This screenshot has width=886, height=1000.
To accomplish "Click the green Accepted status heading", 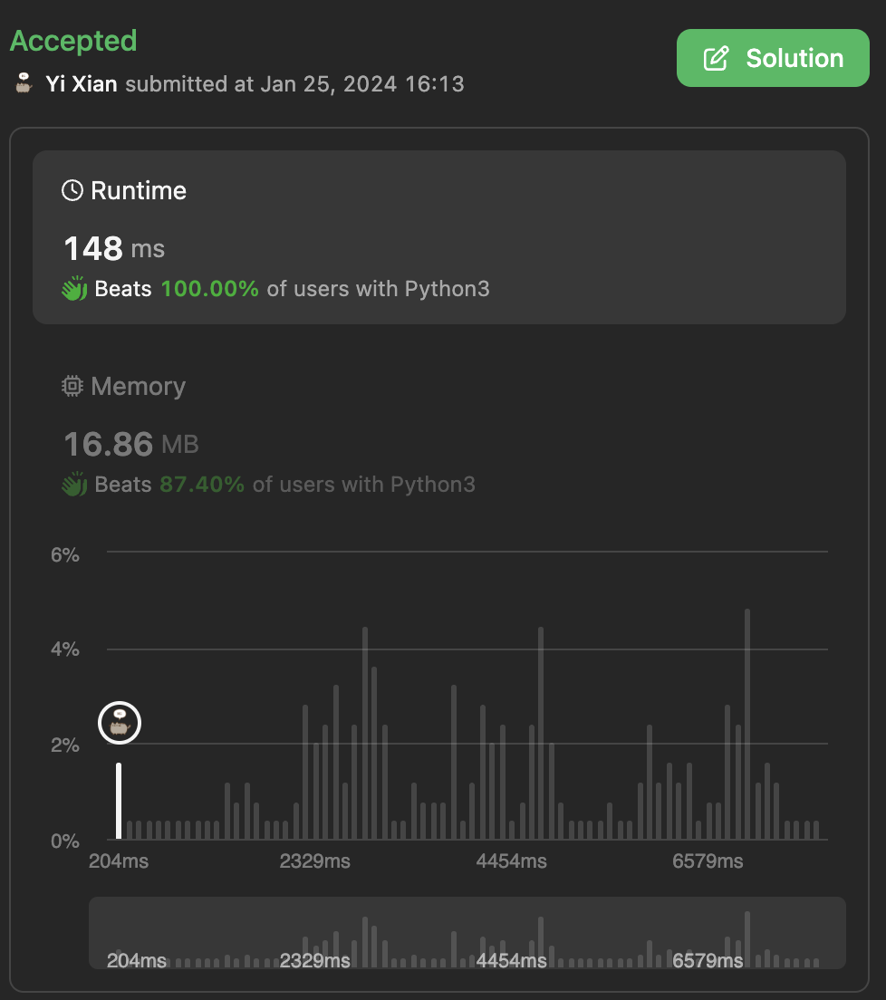I will 73,41.
